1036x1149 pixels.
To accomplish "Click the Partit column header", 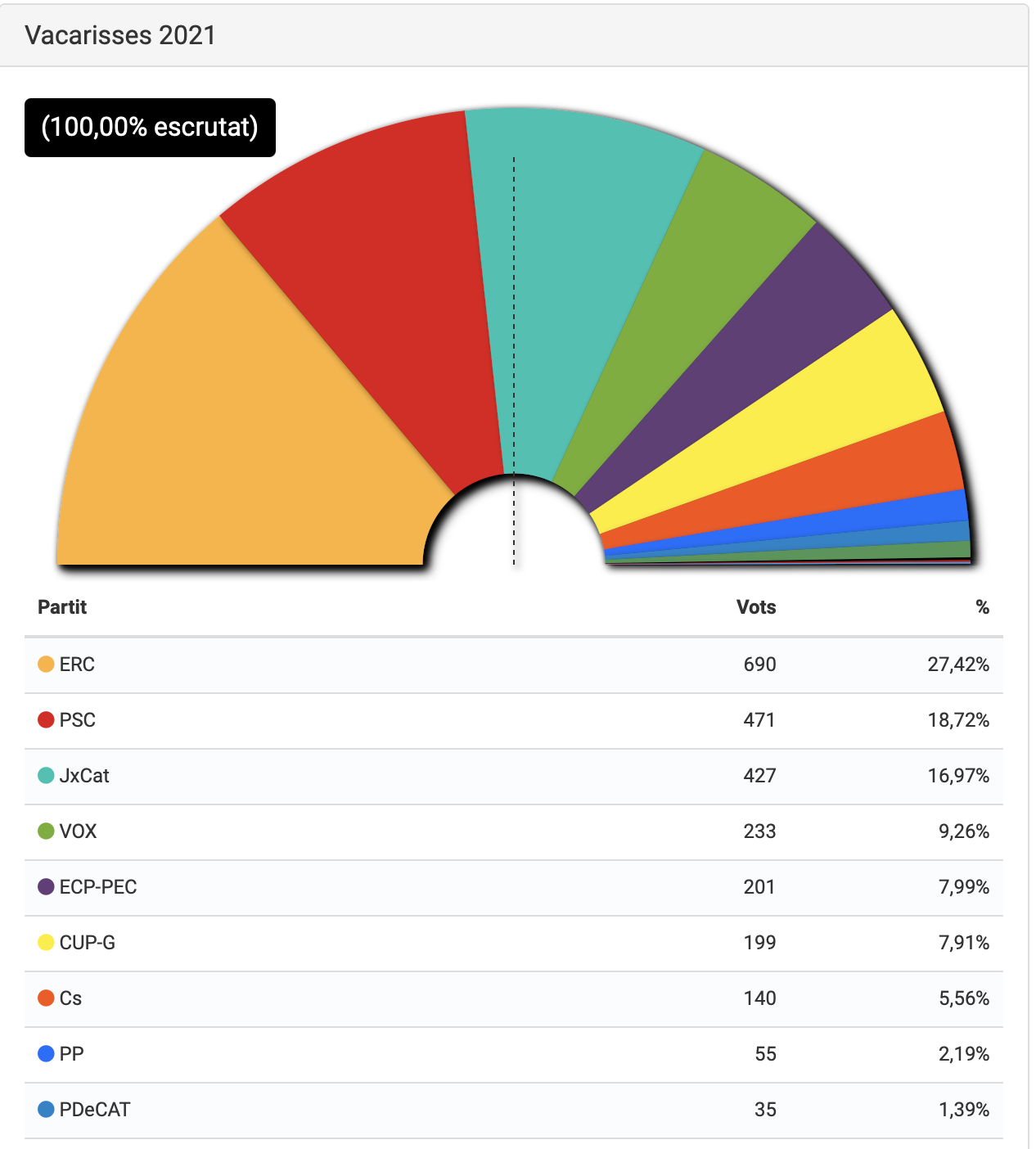I will click(x=62, y=607).
